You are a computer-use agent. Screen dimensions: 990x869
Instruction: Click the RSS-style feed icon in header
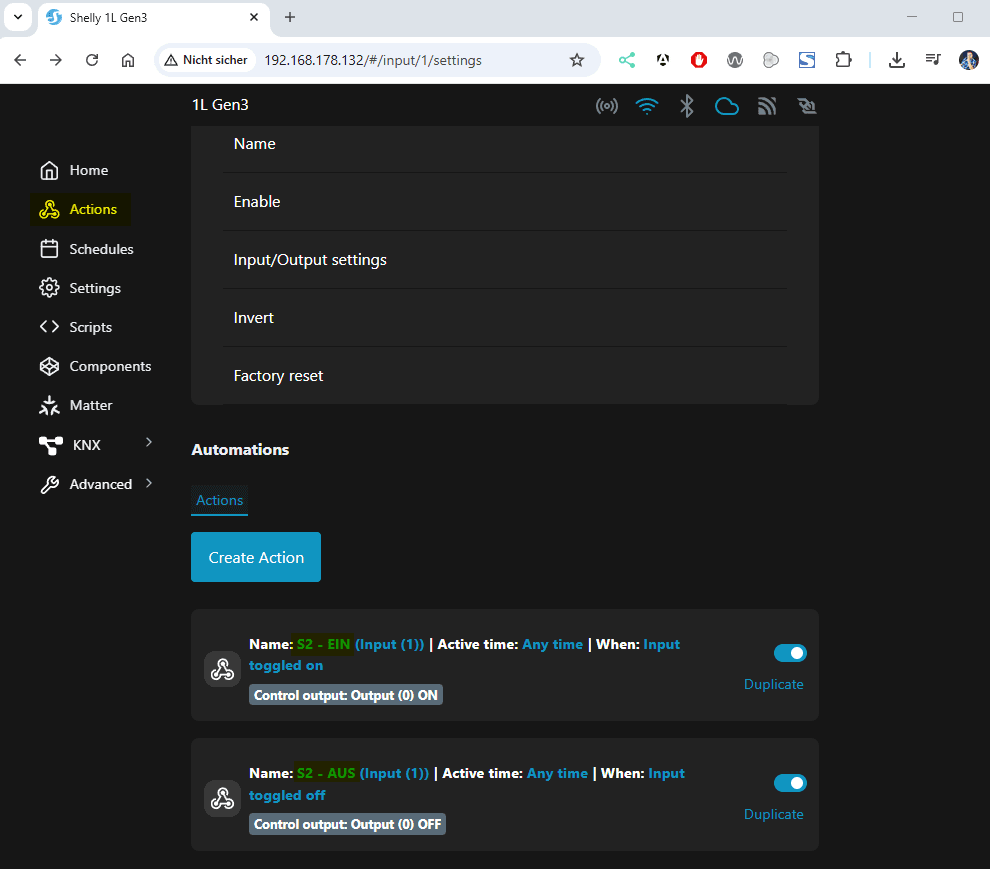pyautogui.click(x=767, y=106)
